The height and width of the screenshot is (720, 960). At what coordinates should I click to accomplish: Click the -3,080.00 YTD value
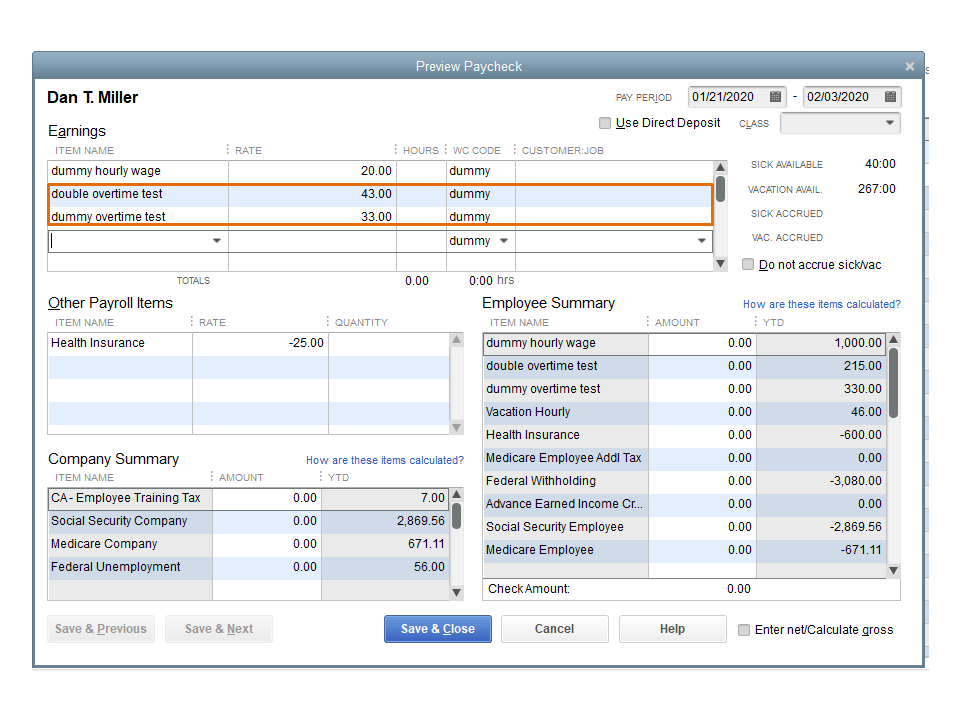point(855,481)
